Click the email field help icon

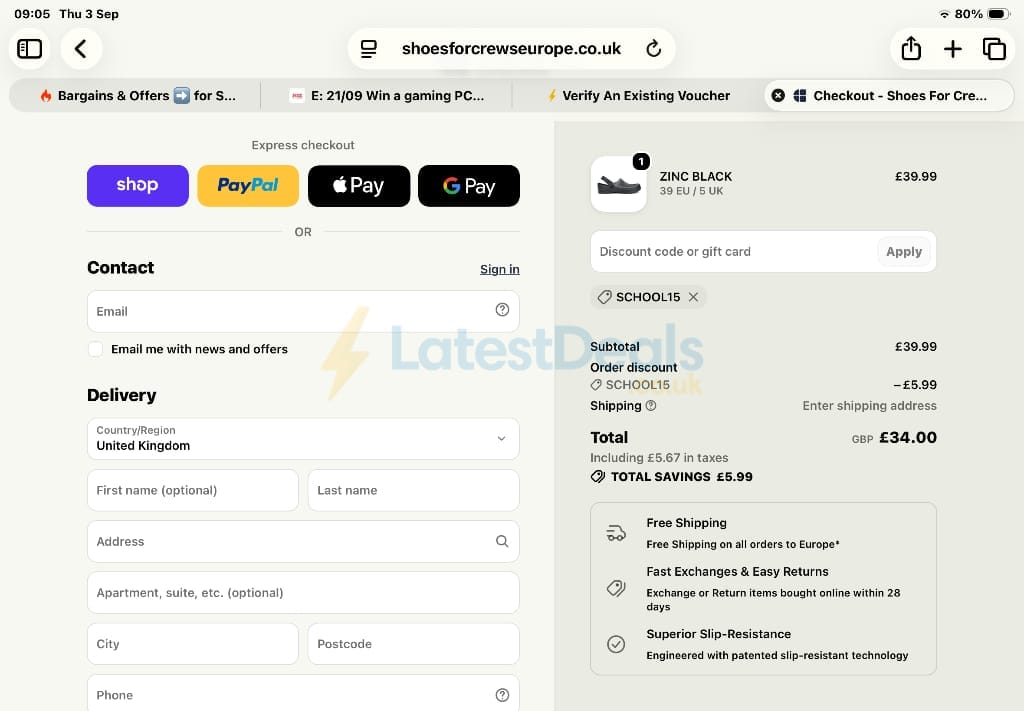502,310
